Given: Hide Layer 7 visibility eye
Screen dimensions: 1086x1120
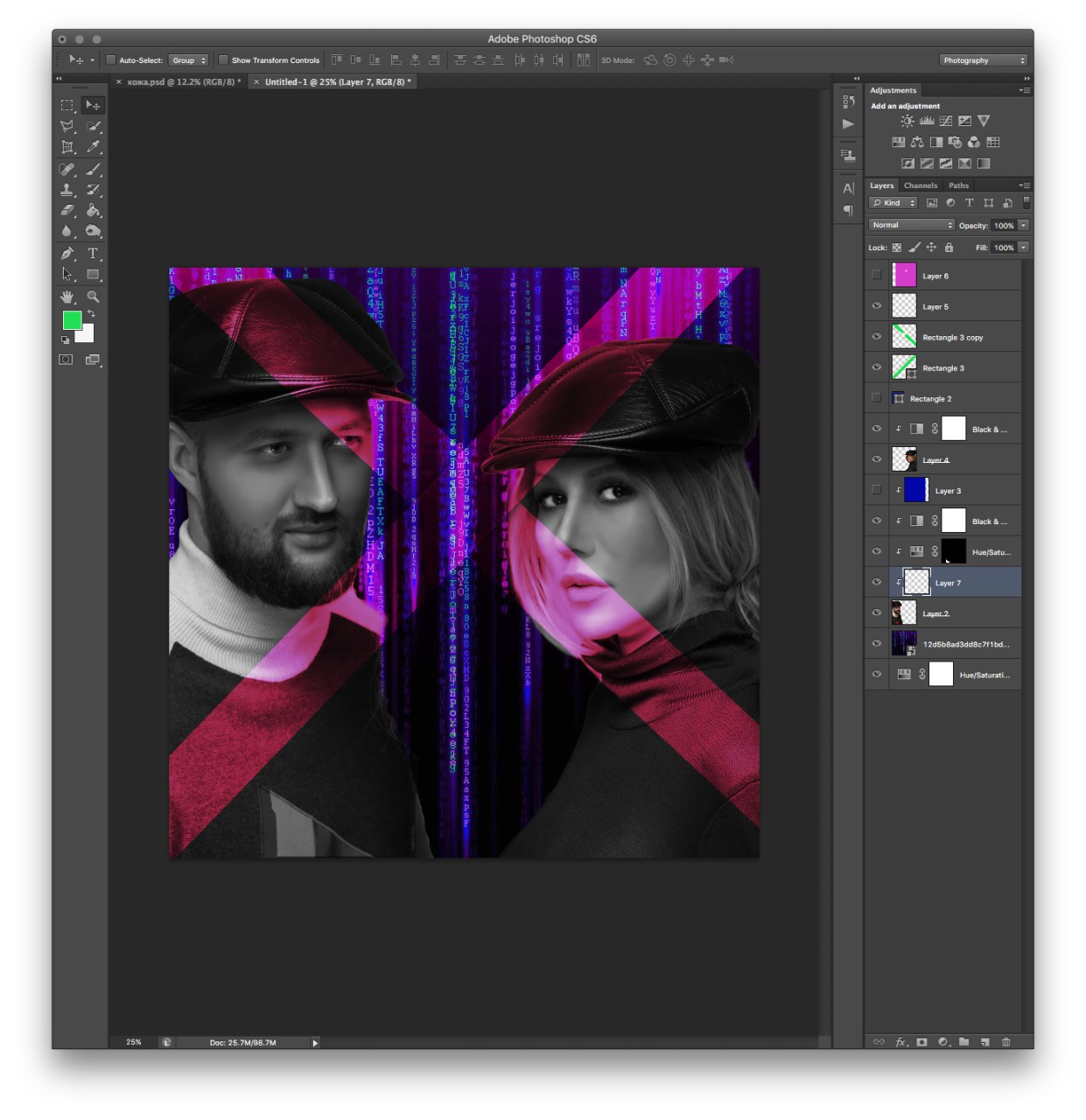Looking at the screenshot, I should click(x=876, y=582).
